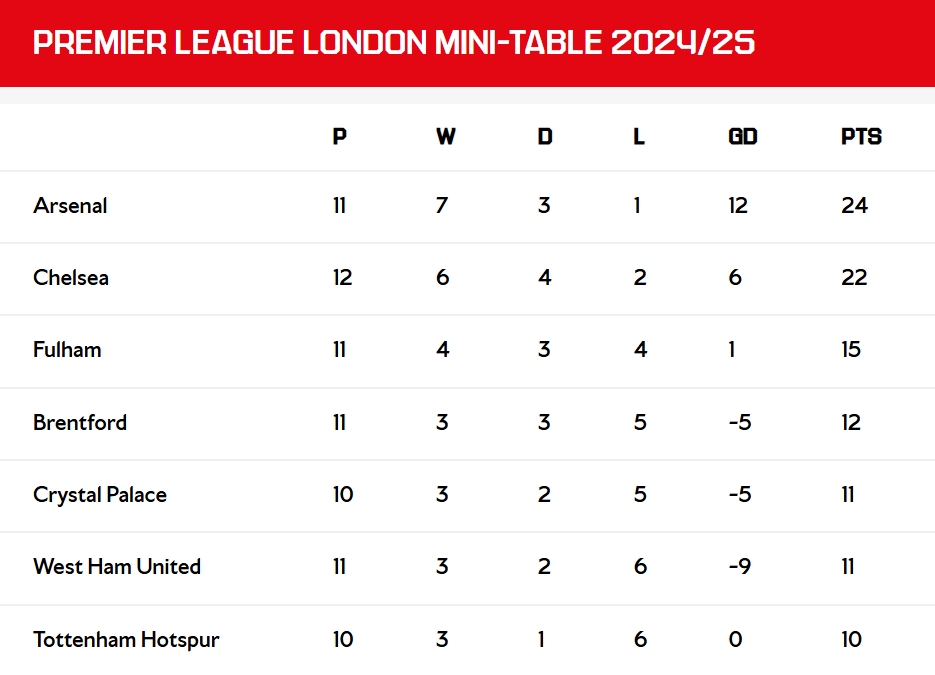The image size is (935, 675).
Task: Click the W column header
Action: [x=445, y=137]
